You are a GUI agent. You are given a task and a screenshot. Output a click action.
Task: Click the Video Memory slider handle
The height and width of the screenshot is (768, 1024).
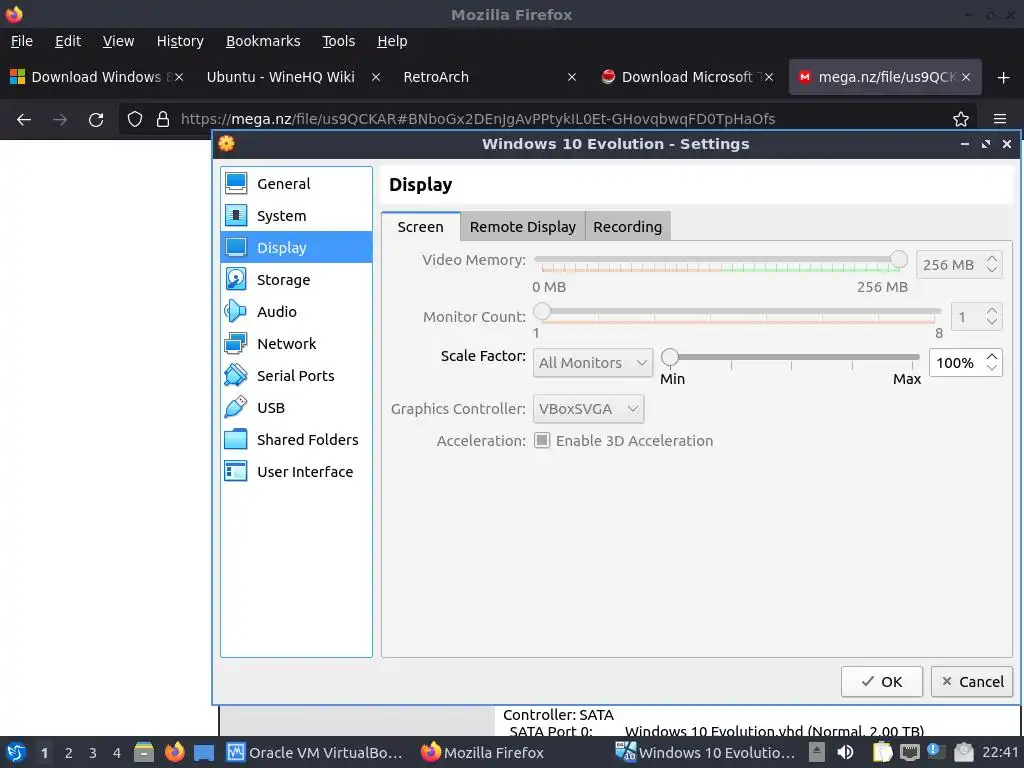(899, 259)
